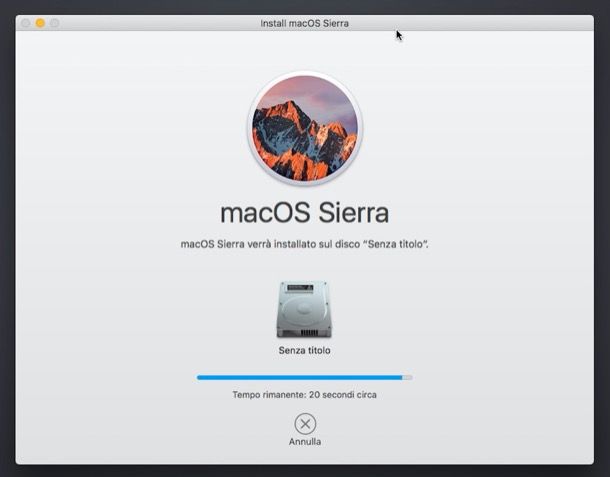Click the "verrà installato sul disco" message
The width and height of the screenshot is (610, 477).
tap(305, 244)
